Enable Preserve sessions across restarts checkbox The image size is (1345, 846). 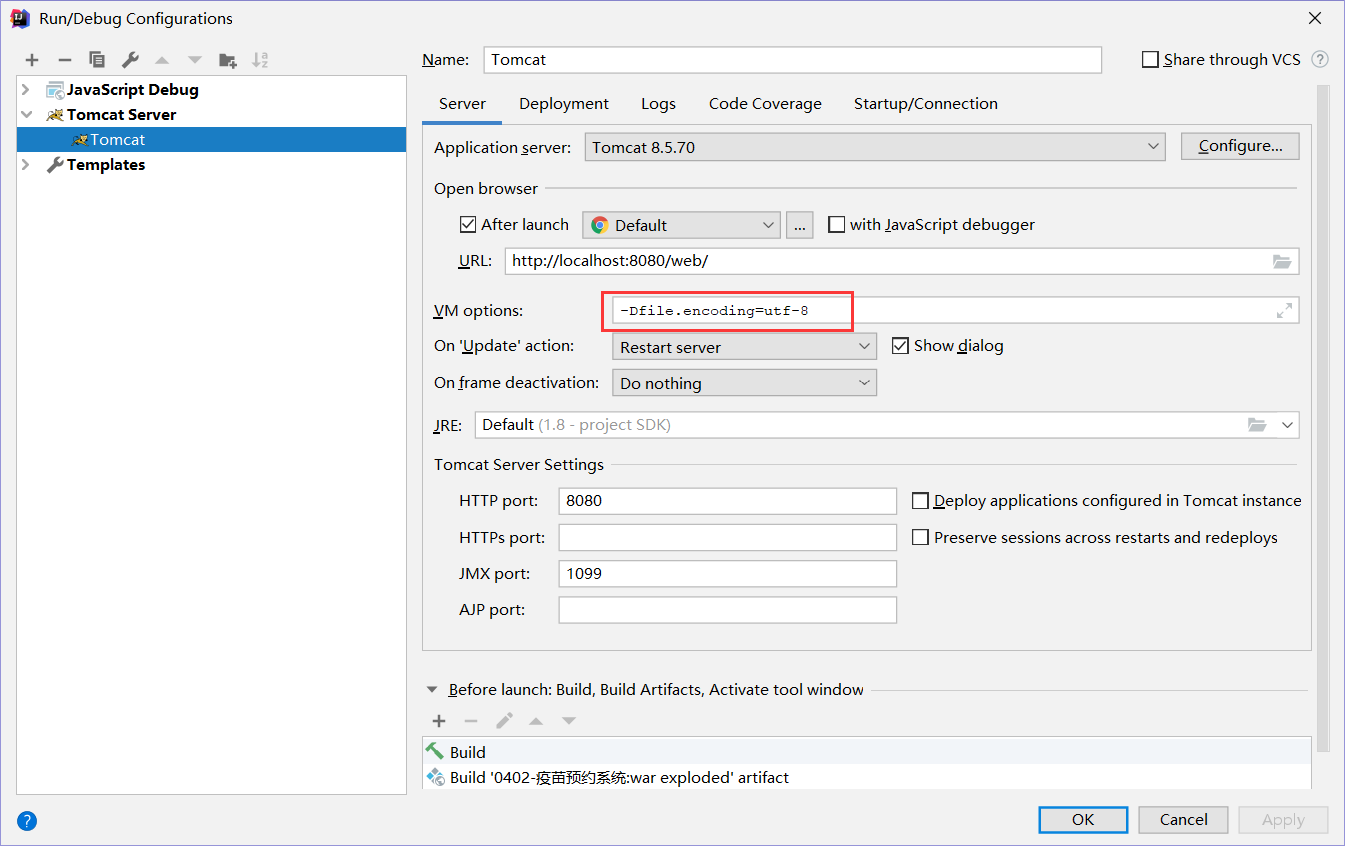click(x=920, y=538)
